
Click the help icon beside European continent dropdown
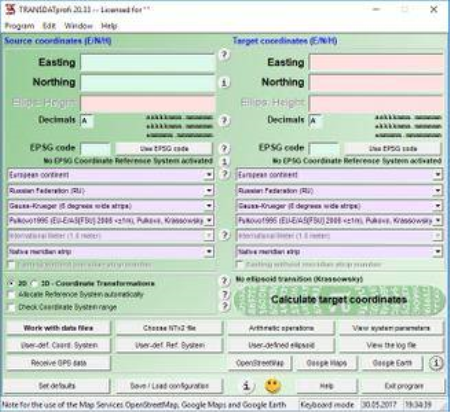tap(225, 174)
